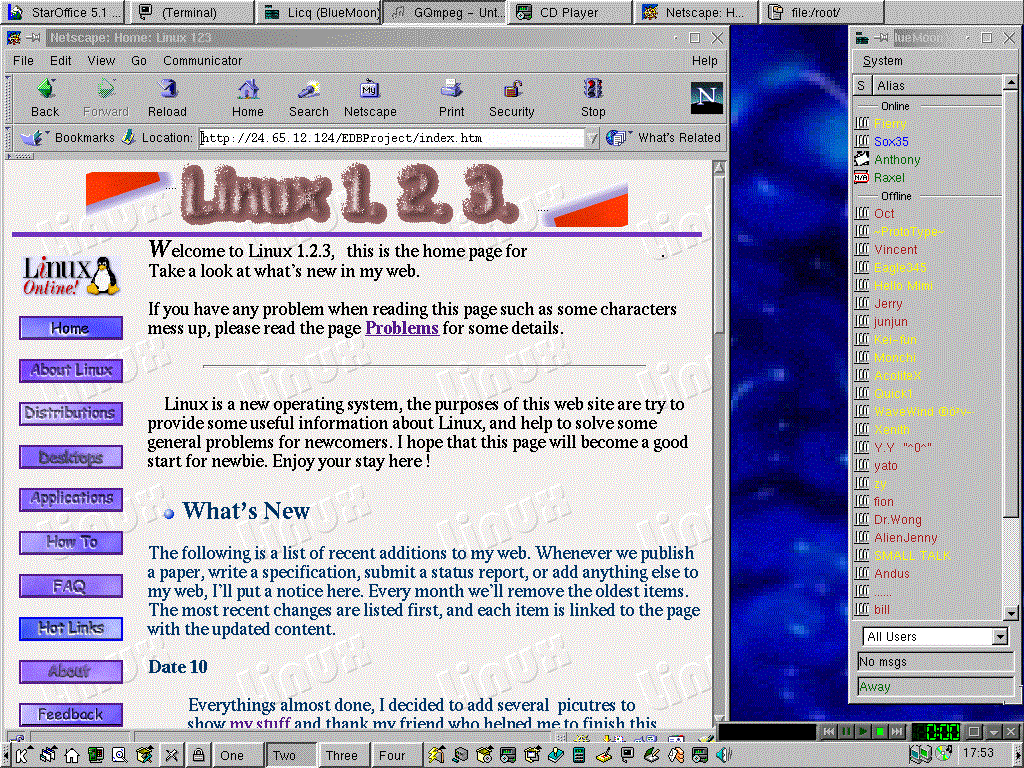Open the Security info icon
This screenshot has width=1024, height=768.
click(511, 97)
